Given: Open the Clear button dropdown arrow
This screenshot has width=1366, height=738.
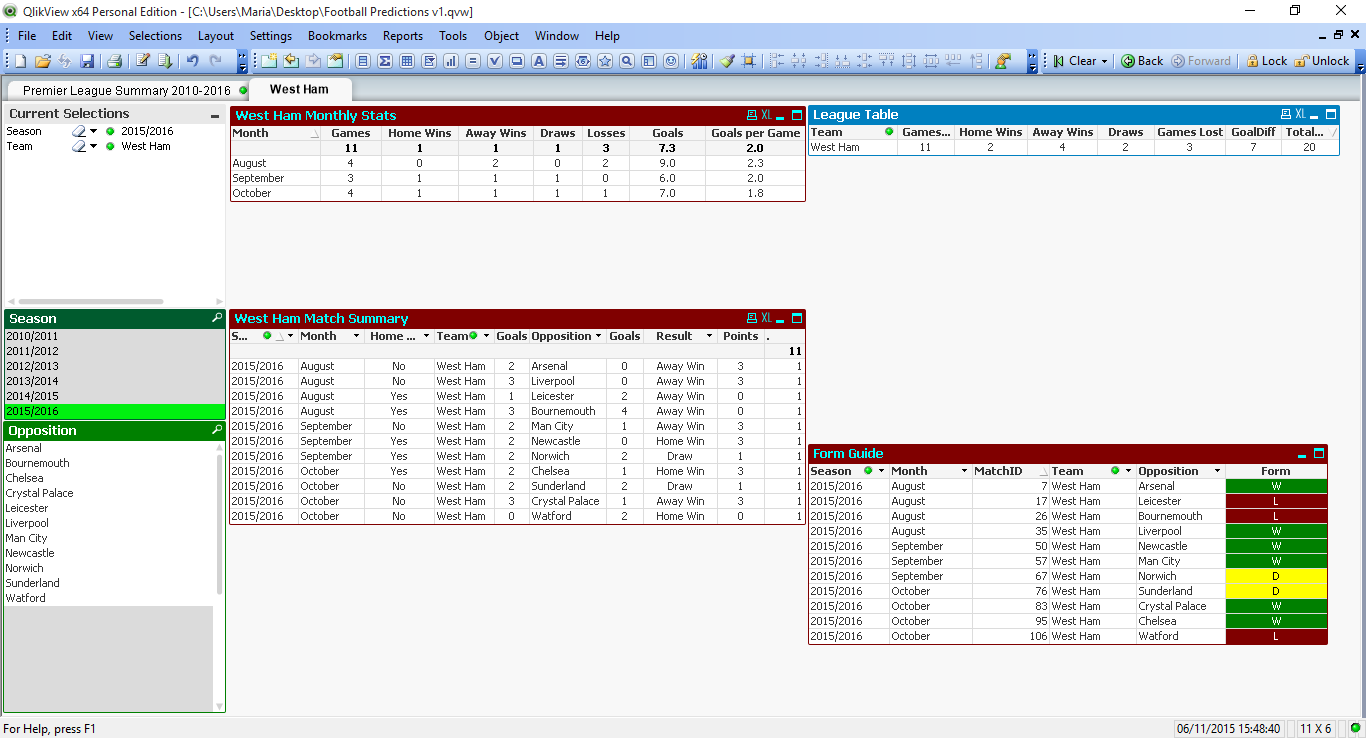Looking at the screenshot, I should coord(1105,61).
